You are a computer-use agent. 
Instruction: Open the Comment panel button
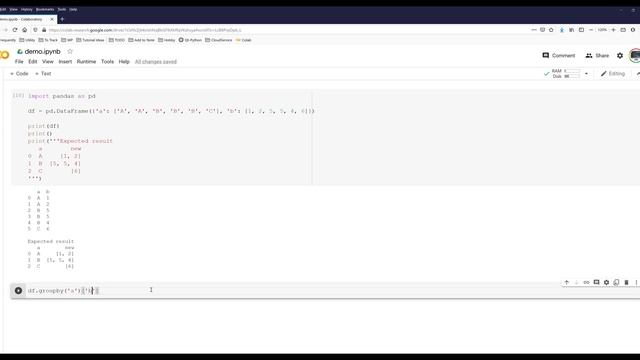click(558, 56)
